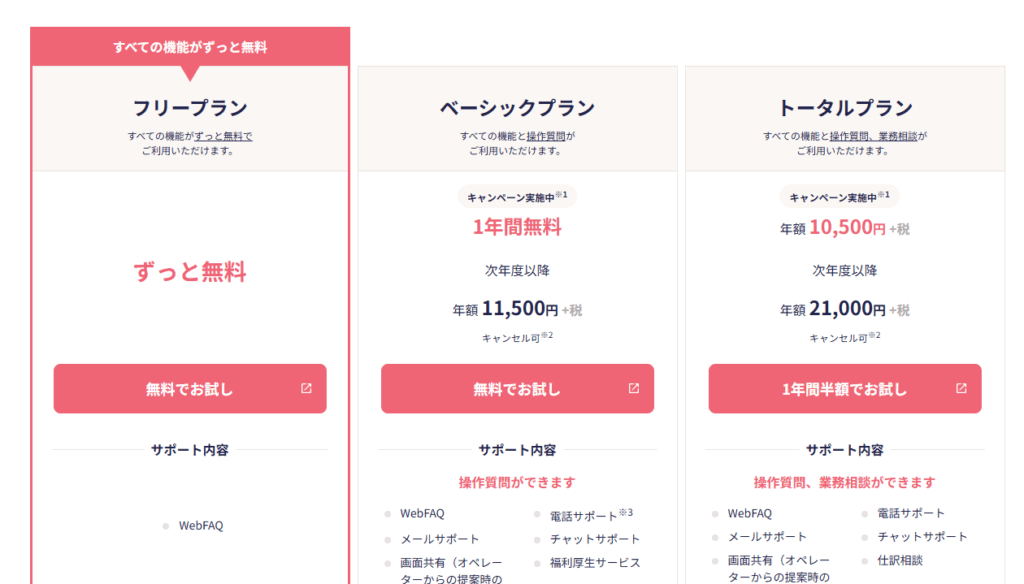Click the 1年間無料 campaign text
The width and height of the screenshot is (1024, 584).
pos(517,227)
